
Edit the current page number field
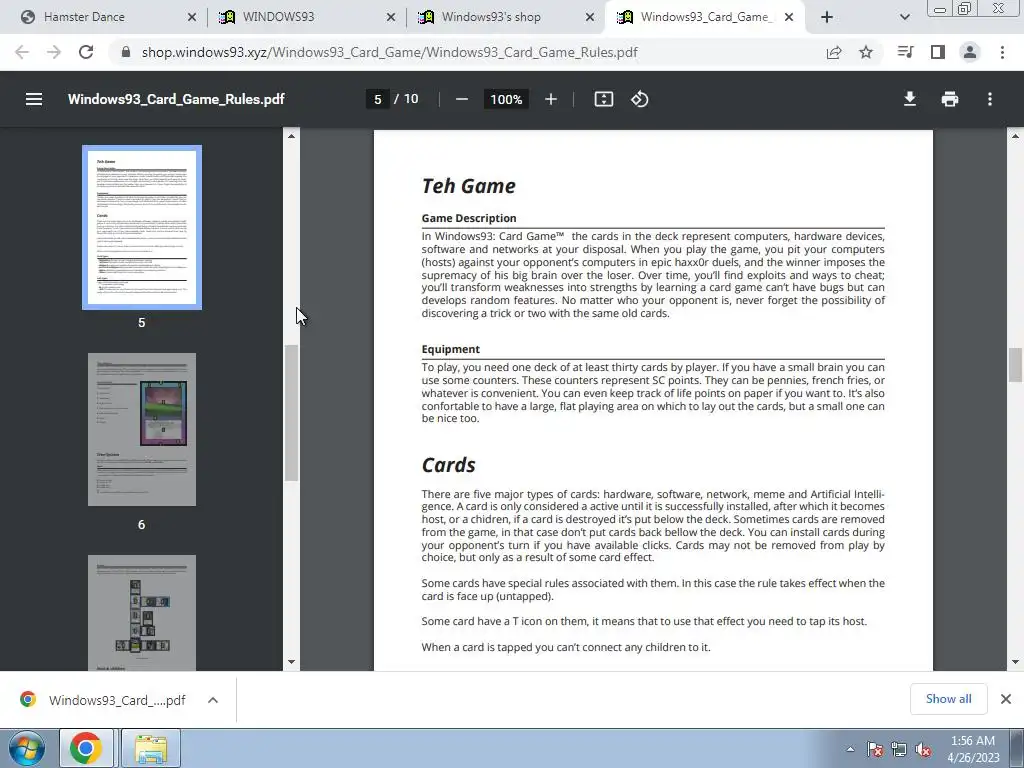click(x=377, y=99)
